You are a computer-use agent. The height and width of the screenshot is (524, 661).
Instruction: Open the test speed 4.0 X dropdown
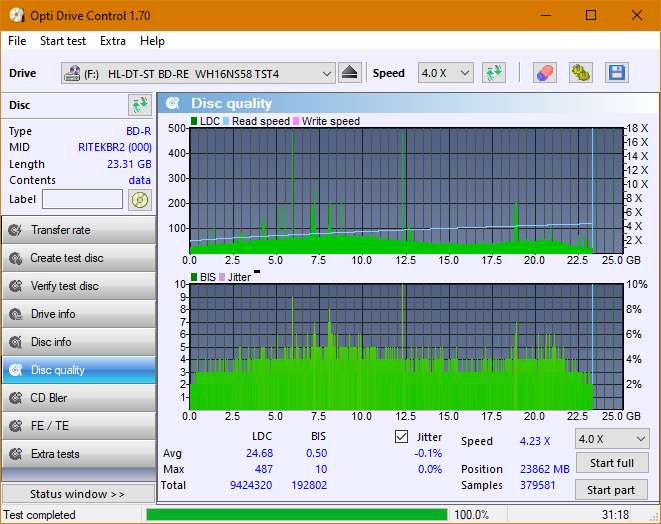(x=612, y=439)
